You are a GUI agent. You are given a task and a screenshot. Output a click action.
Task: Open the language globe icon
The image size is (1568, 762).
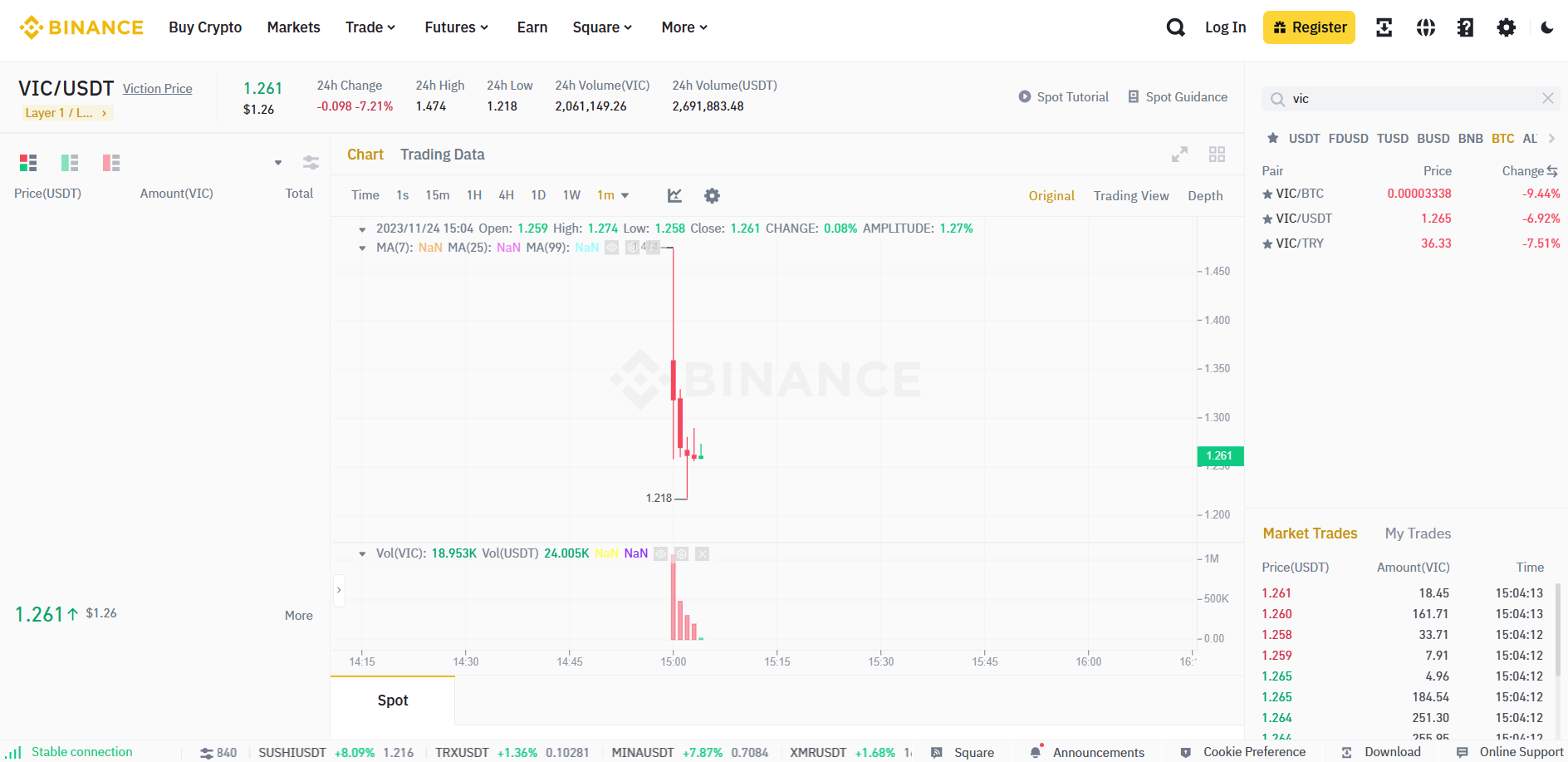click(x=1425, y=27)
